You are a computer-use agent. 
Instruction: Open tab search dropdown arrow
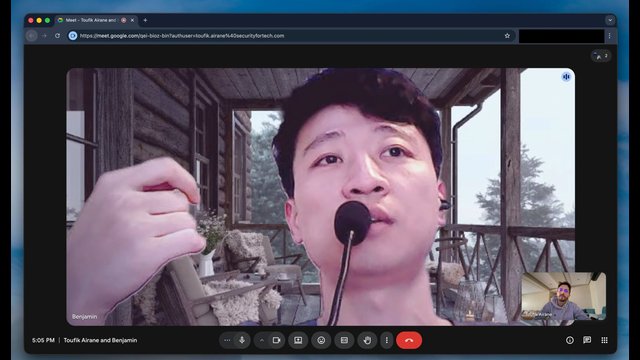click(x=610, y=20)
